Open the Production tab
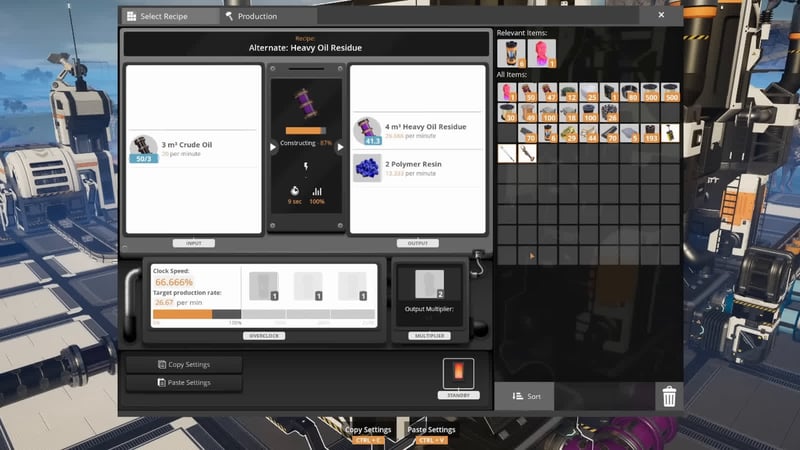This screenshot has width=800, height=450. coord(268,16)
